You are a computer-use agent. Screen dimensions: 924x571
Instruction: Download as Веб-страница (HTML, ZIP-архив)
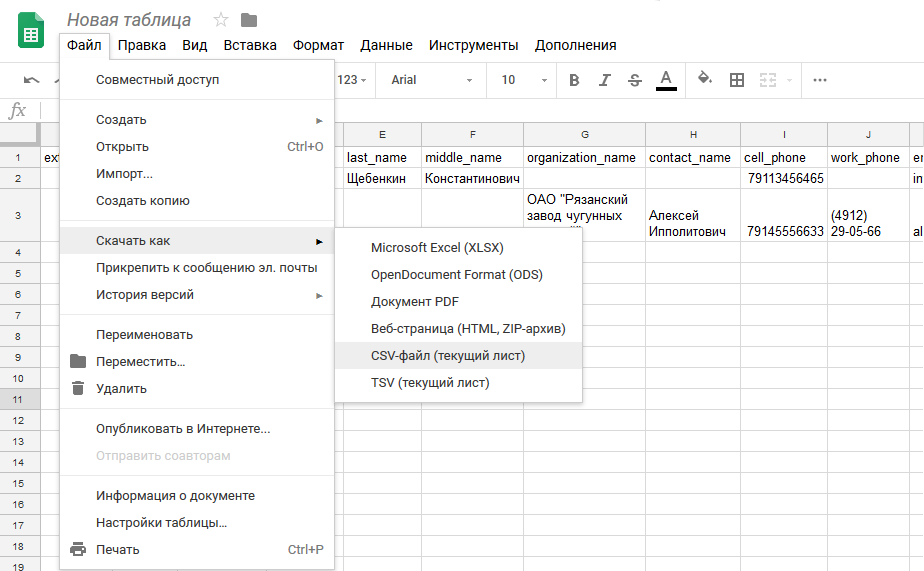point(458,329)
